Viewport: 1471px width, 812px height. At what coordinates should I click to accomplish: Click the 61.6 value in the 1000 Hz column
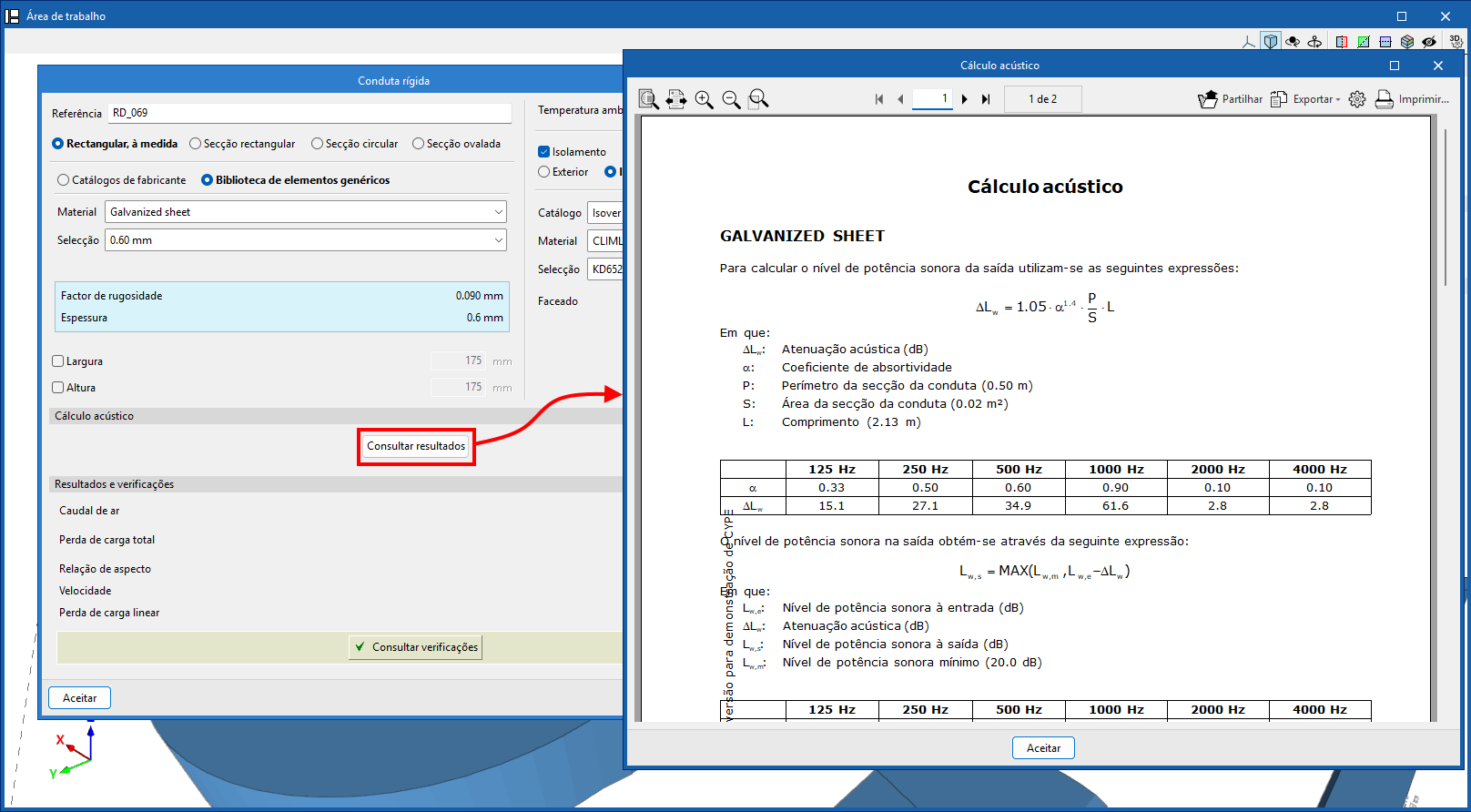1116,506
